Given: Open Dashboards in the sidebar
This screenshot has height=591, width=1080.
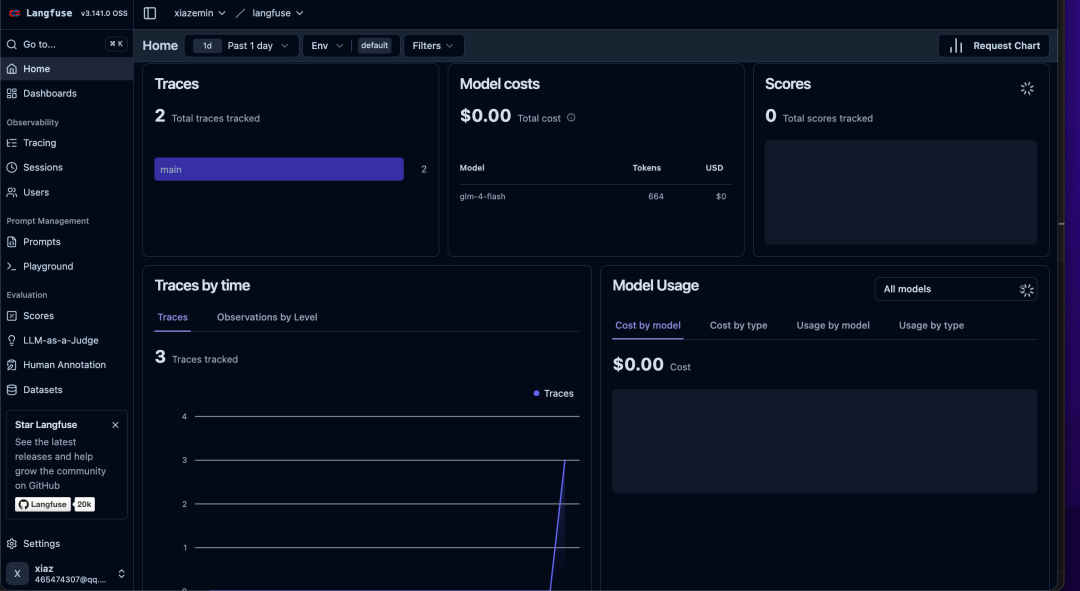Looking at the screenshot, I should (67, 93).
